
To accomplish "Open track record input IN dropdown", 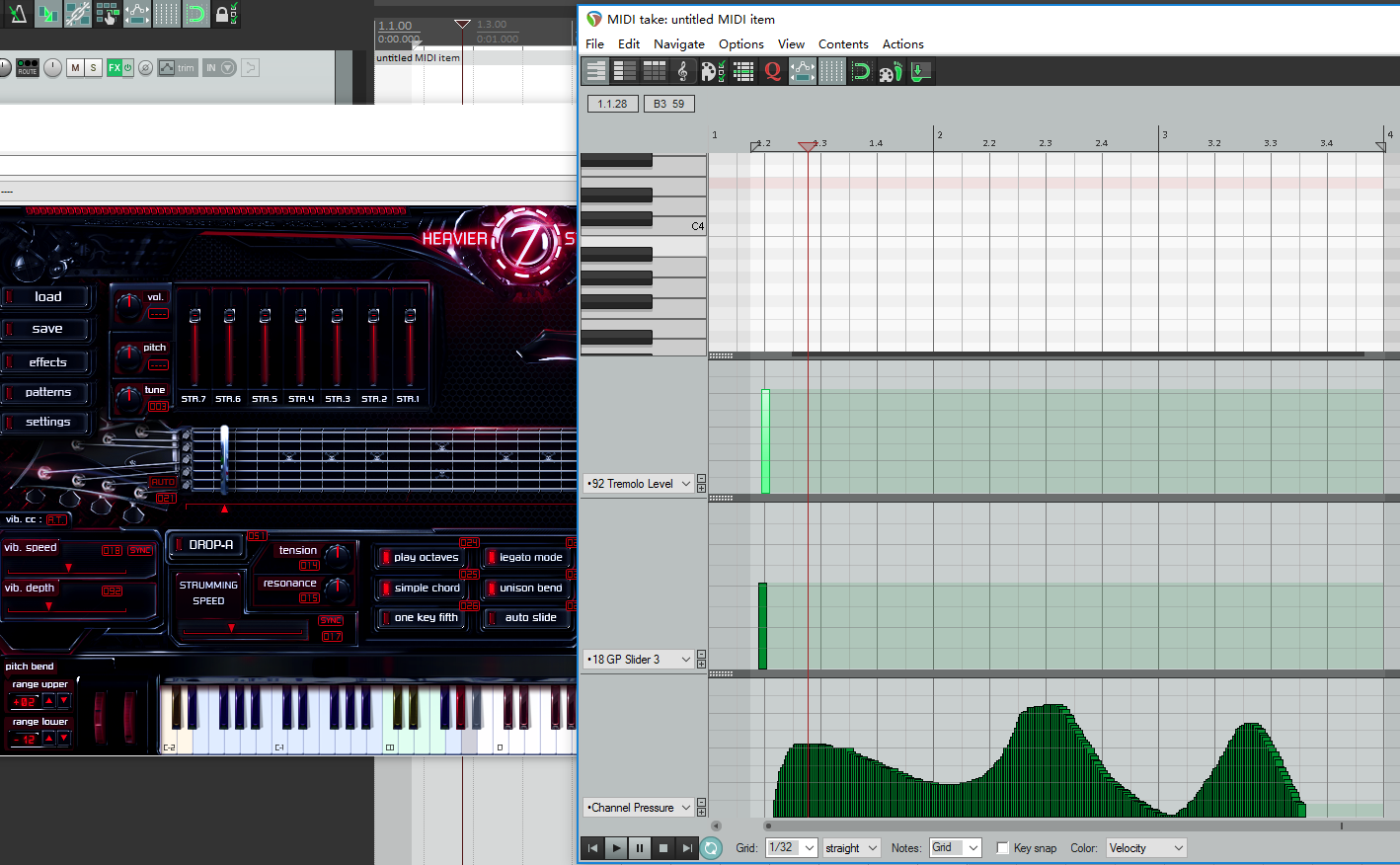I will [219, 68].
